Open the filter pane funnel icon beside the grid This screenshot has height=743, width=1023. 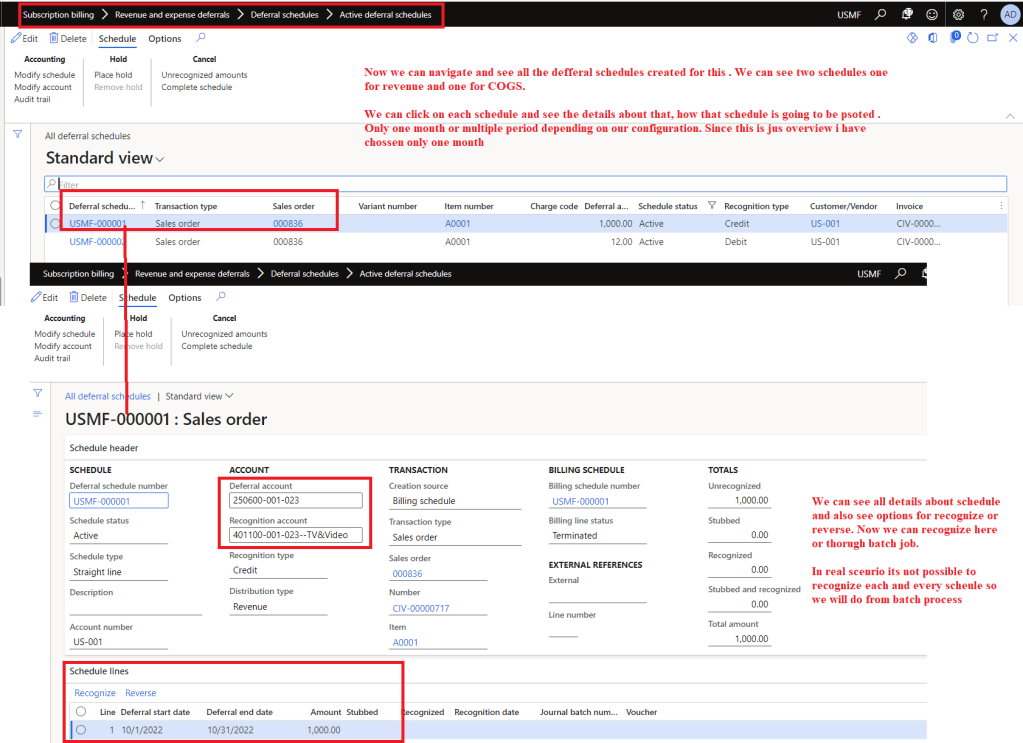click(17, 133)
